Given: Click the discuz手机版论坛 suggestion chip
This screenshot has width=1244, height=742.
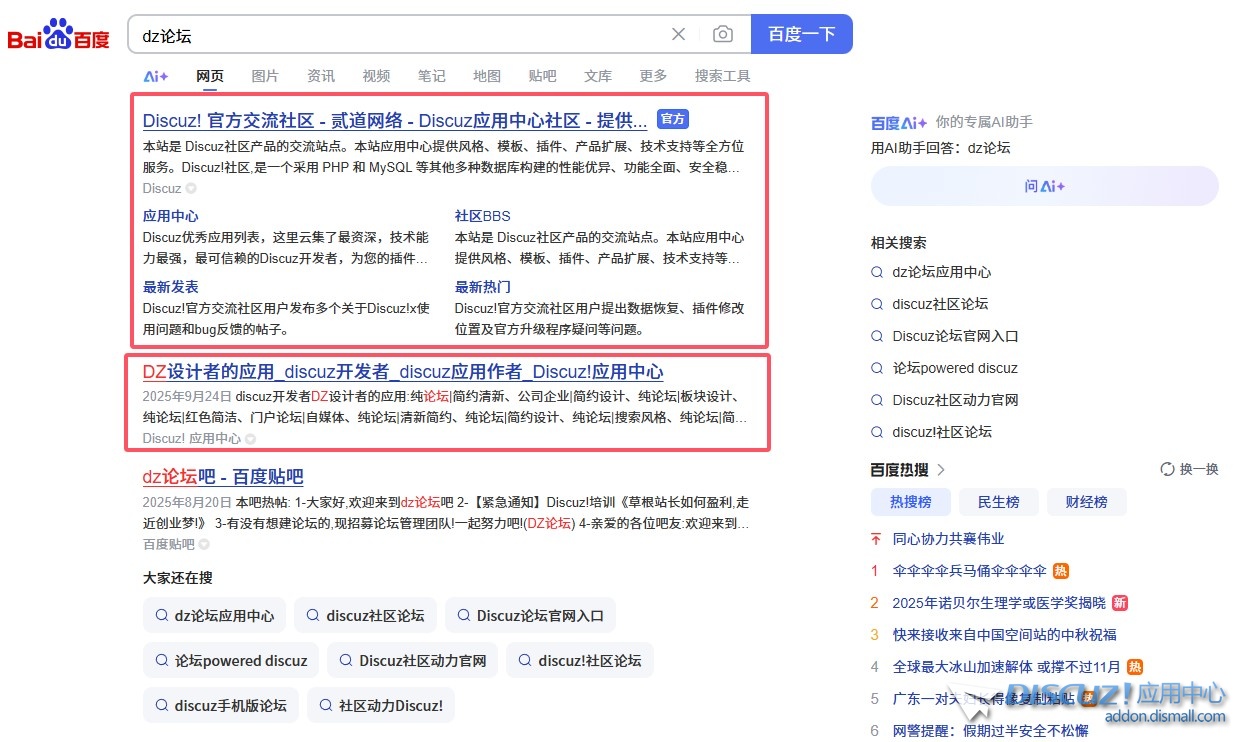Looking at the screenshot, I should click(x=221, y=705).
